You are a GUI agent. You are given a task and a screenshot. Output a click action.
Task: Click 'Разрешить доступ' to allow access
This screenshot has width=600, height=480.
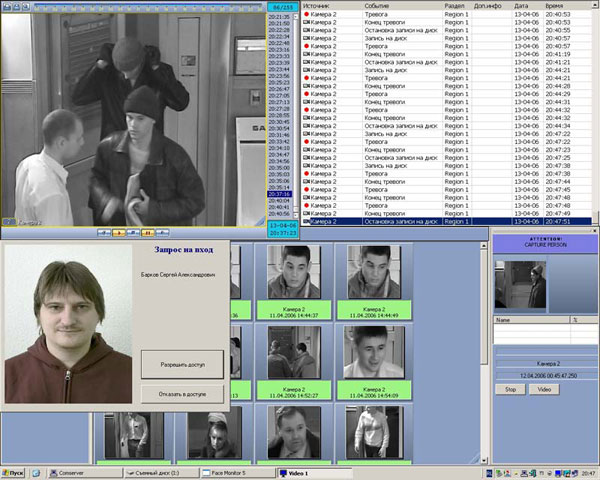click(181, 364)
